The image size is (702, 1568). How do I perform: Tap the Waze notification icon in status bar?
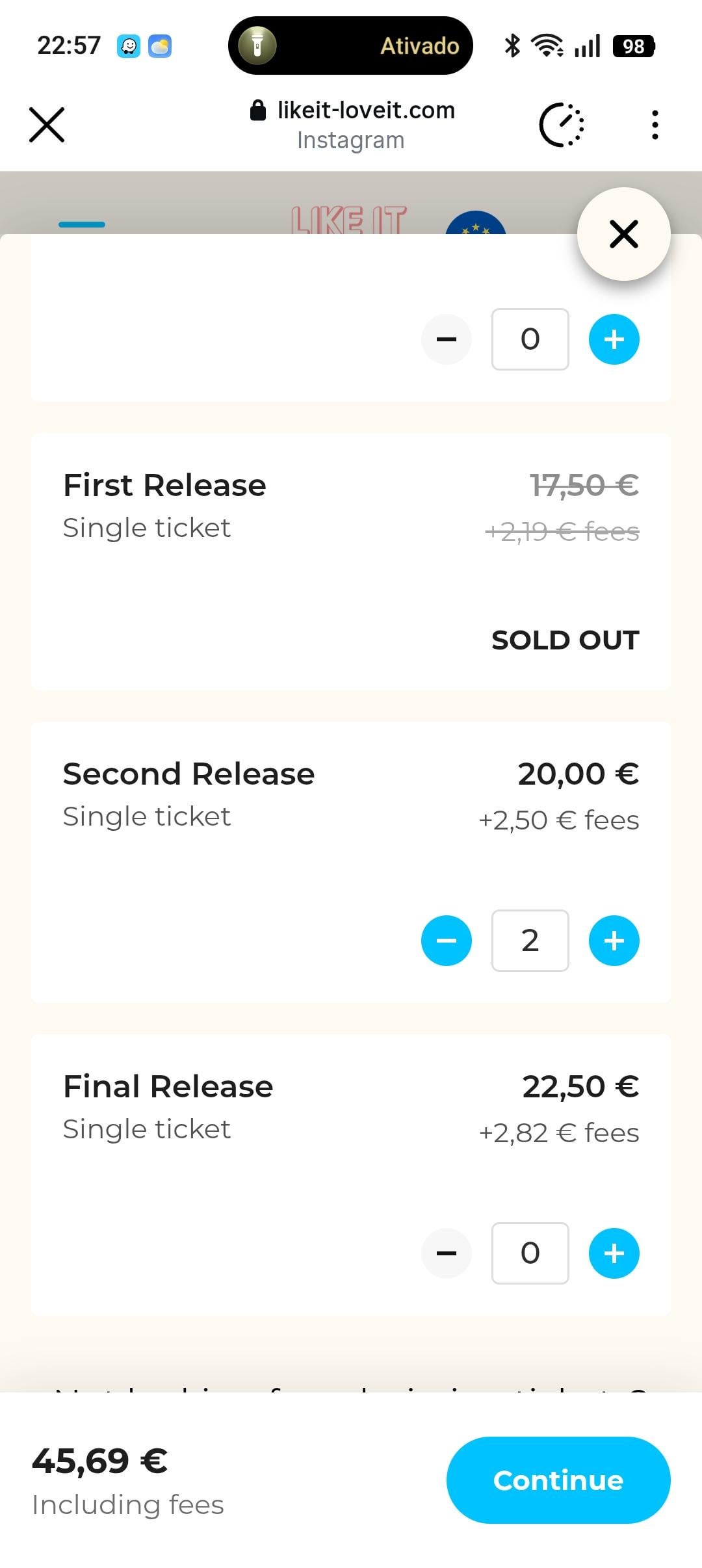pos(129,46)
